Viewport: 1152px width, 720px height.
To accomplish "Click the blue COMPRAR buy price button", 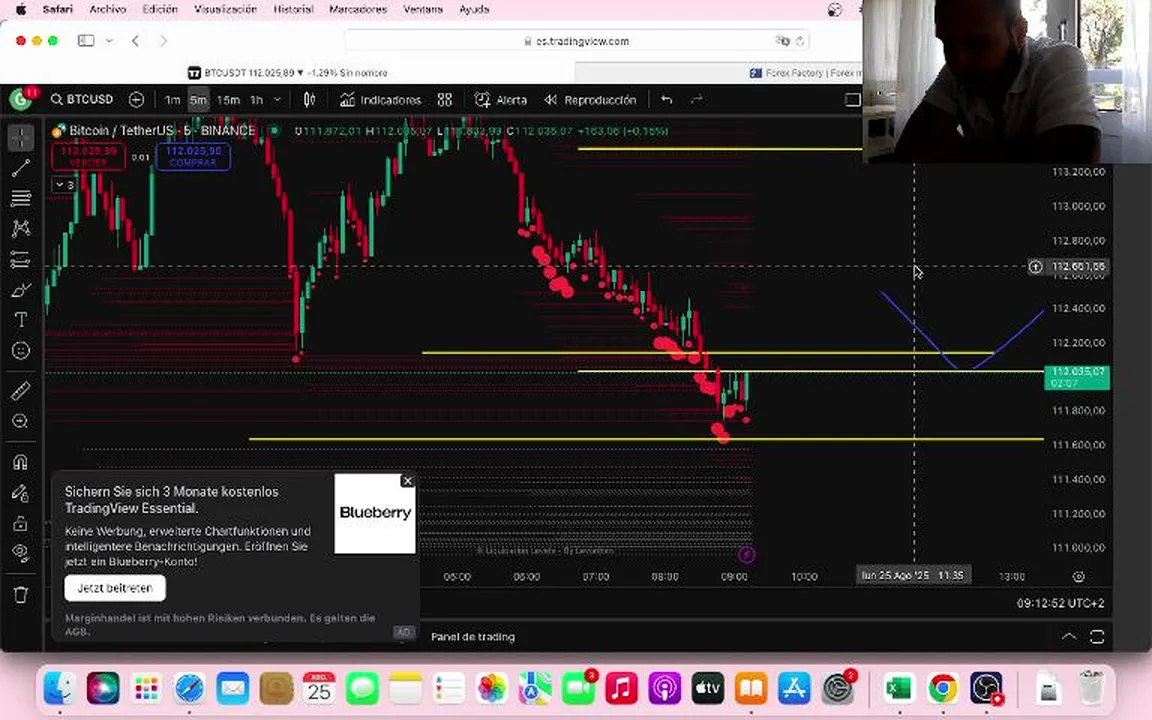I will [x=193, y=156].
